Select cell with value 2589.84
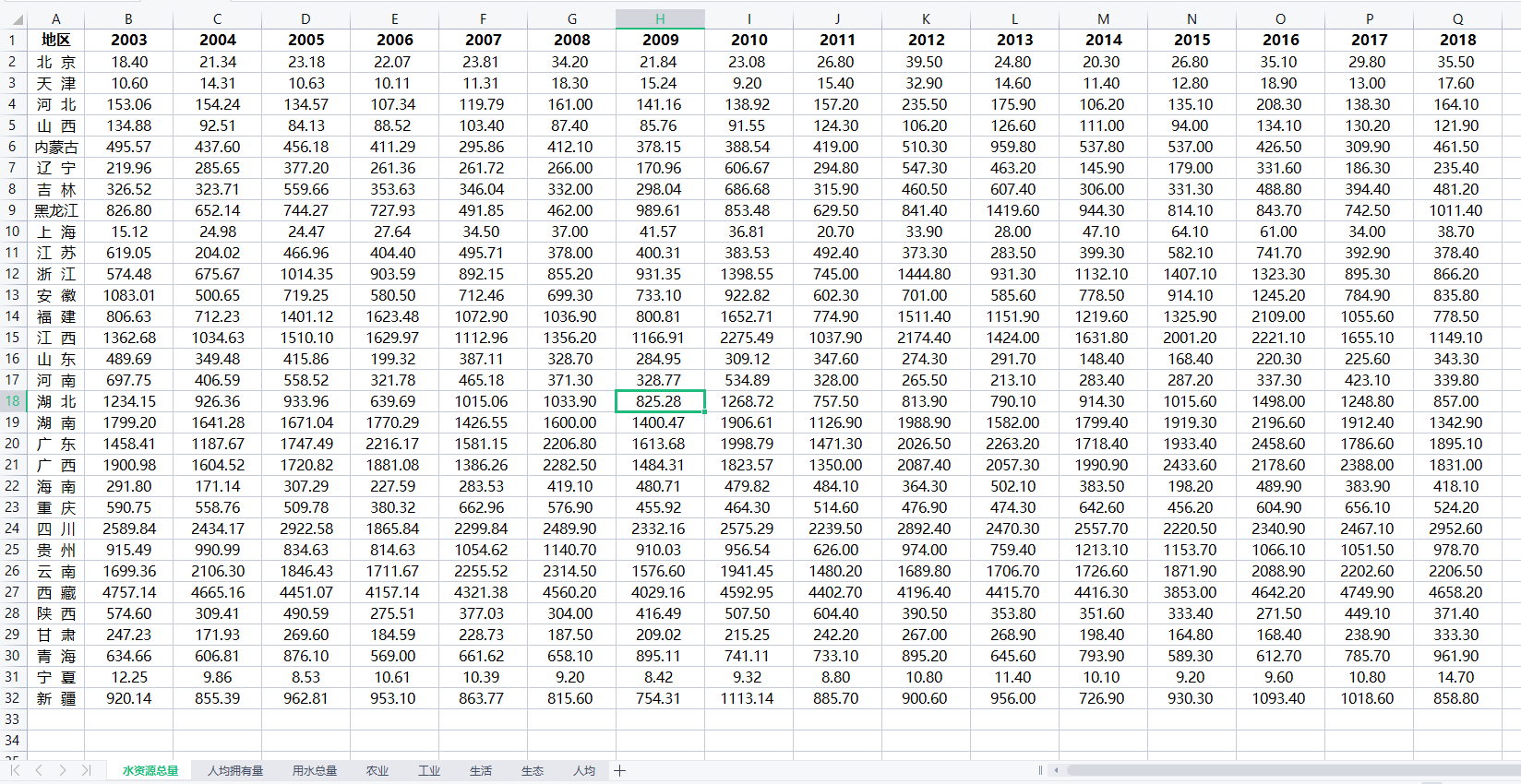Viewport: 1521px width, 784px height. 129,529
